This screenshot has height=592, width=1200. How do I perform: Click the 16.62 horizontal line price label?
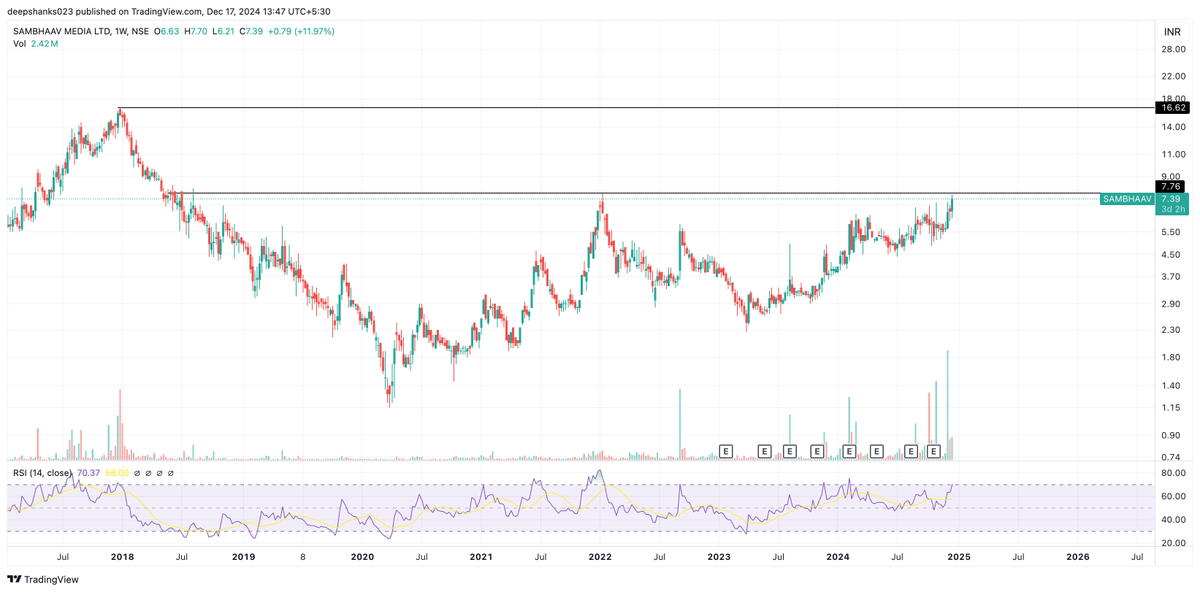[1171, 107]
